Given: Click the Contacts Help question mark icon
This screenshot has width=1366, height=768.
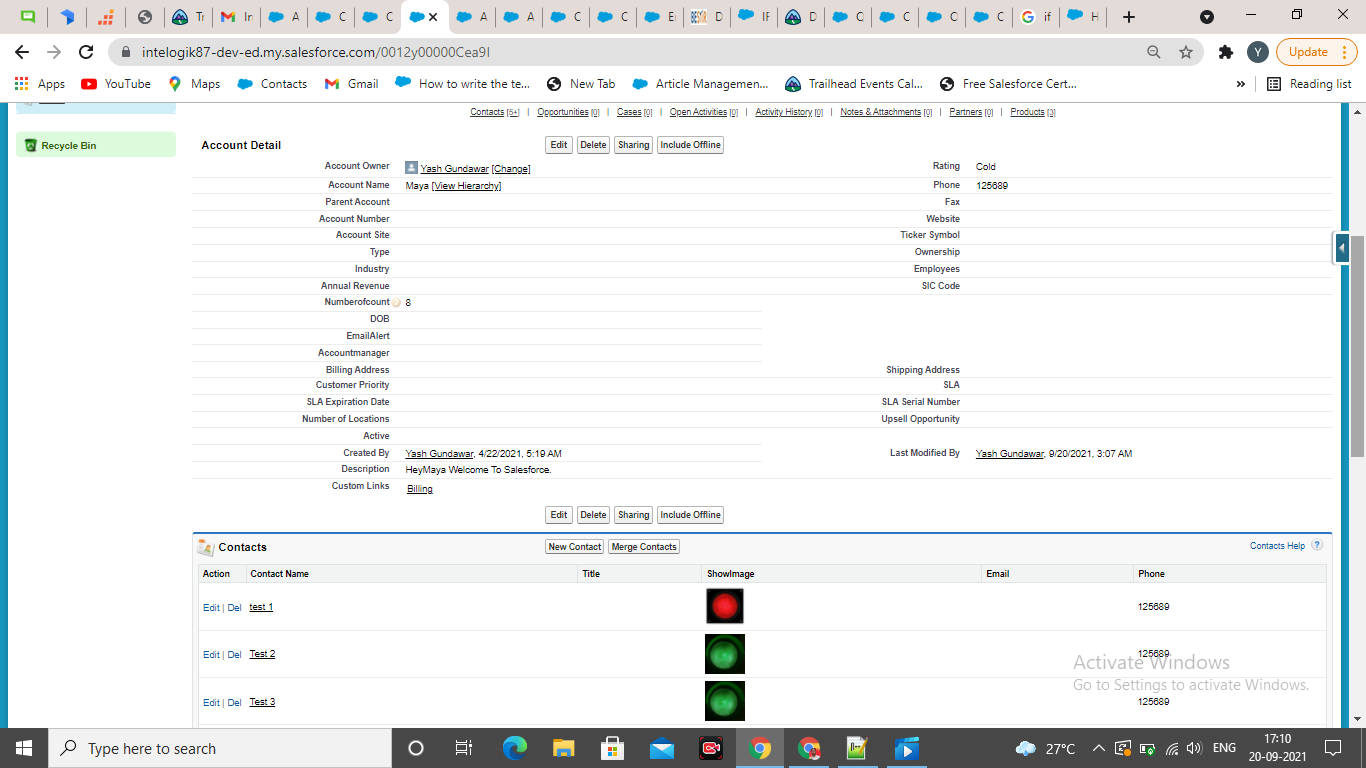Looking at the screenshot, I should [x=1317, y=546].
